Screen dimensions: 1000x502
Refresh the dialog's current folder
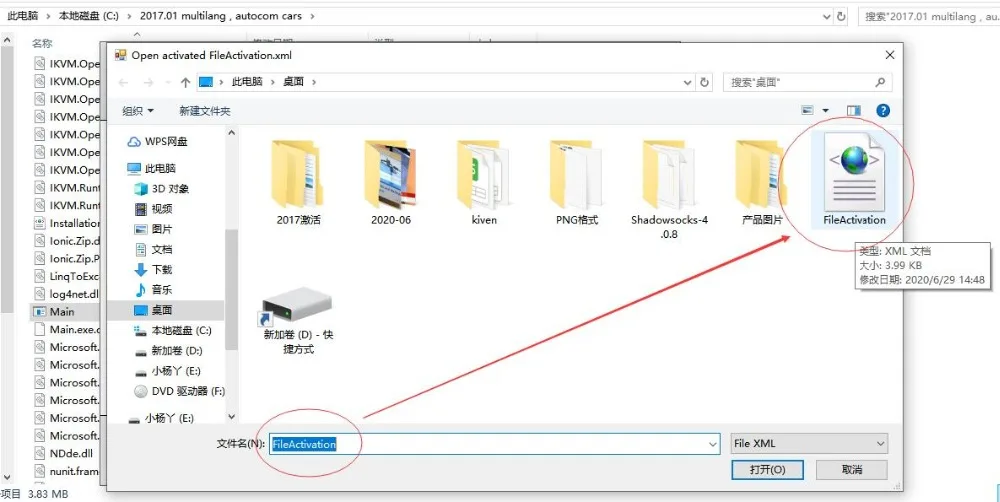click(x=704, y=82)
